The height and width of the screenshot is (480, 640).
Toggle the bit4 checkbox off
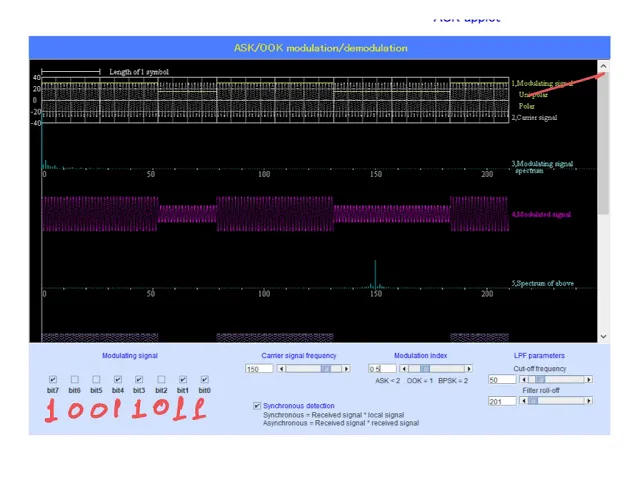pyautogui.click(x=118, y=380)
